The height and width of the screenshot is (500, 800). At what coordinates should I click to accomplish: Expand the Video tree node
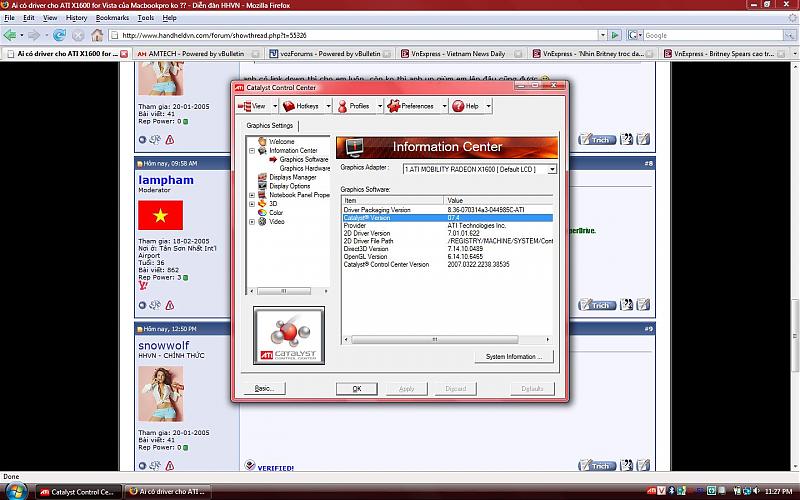pos(251,221)
